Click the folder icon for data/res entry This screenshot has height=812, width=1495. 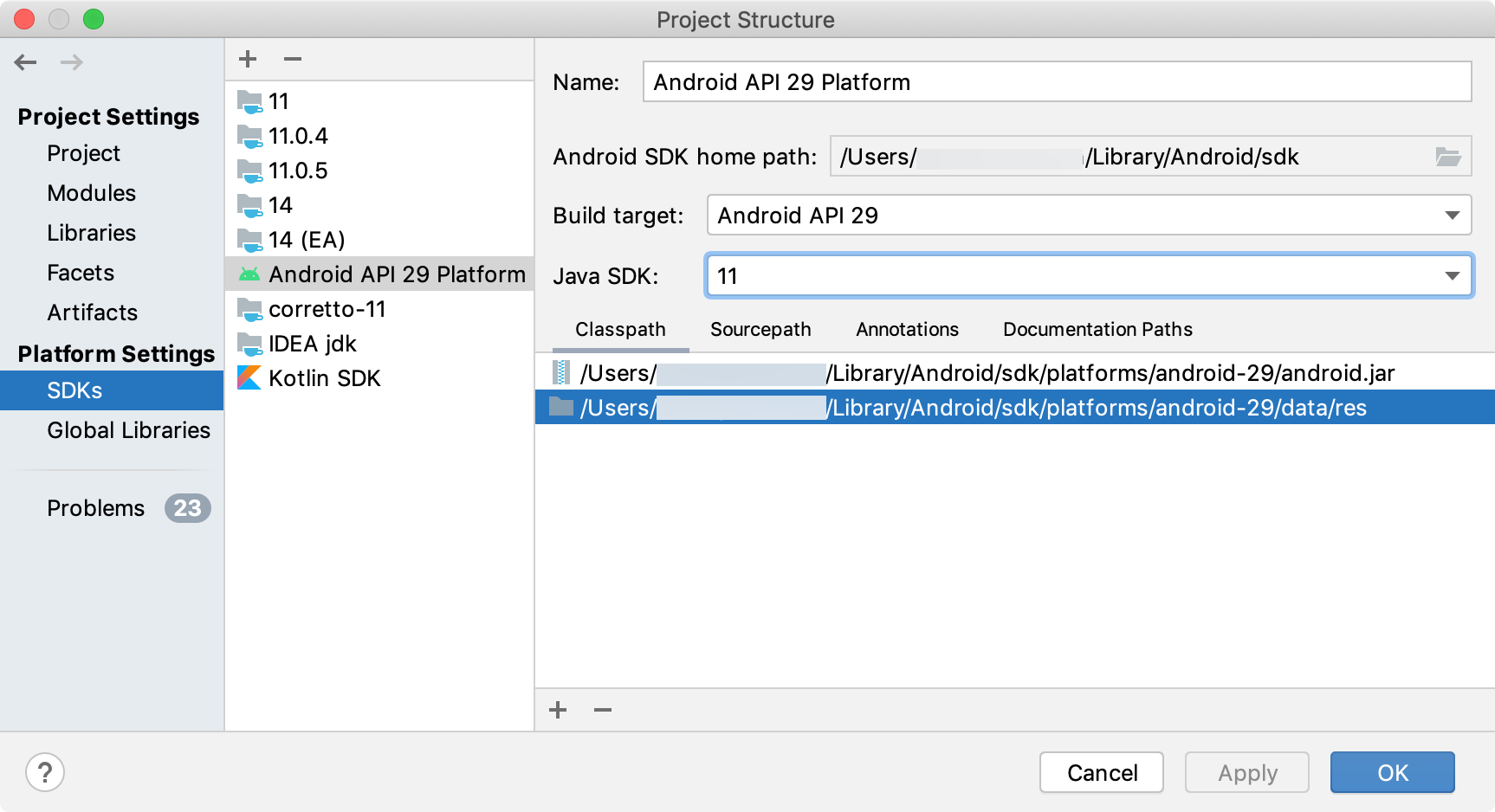click(561, 407)
